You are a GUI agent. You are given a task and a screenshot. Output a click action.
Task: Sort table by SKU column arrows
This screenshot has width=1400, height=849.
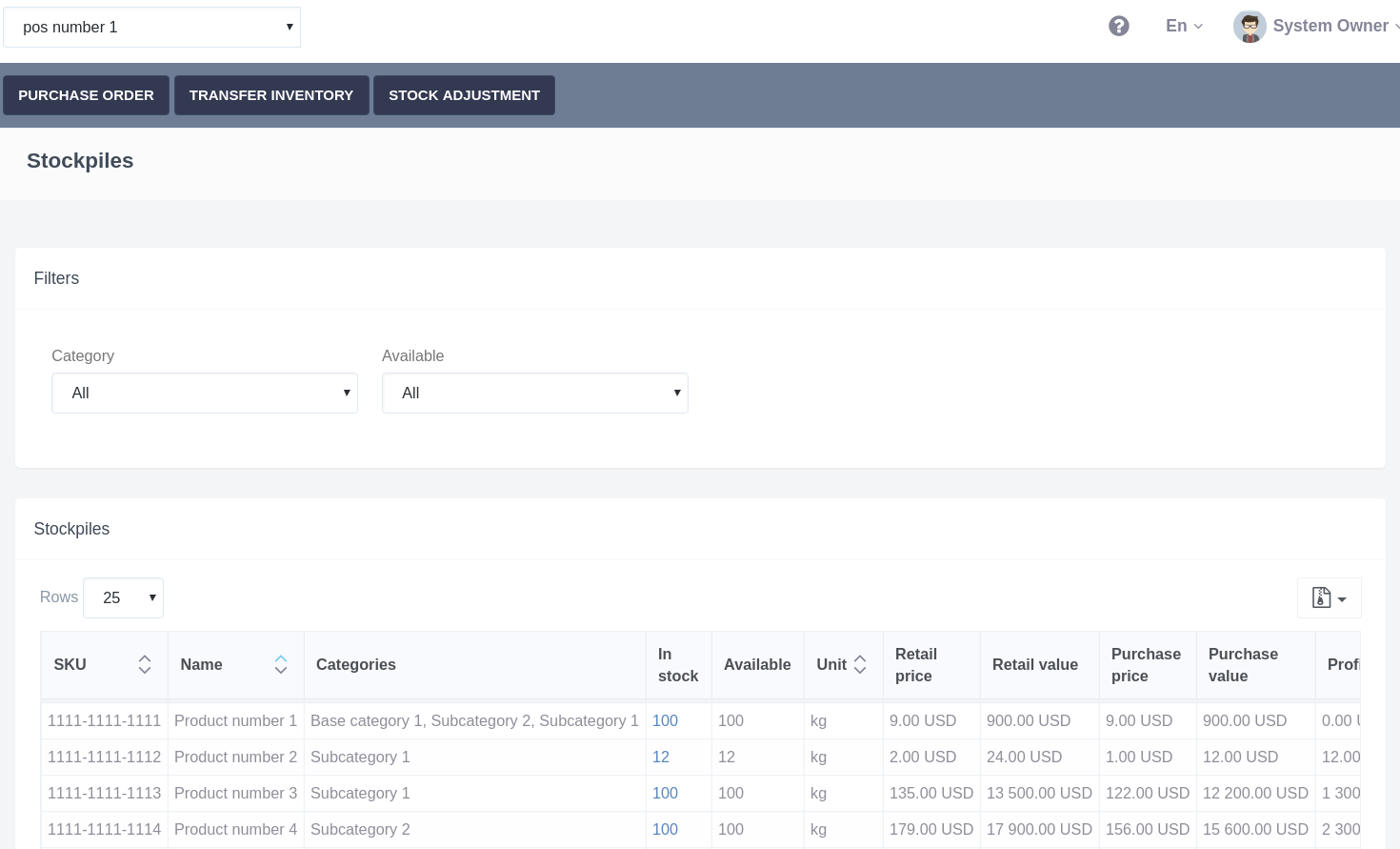[145, 664]
